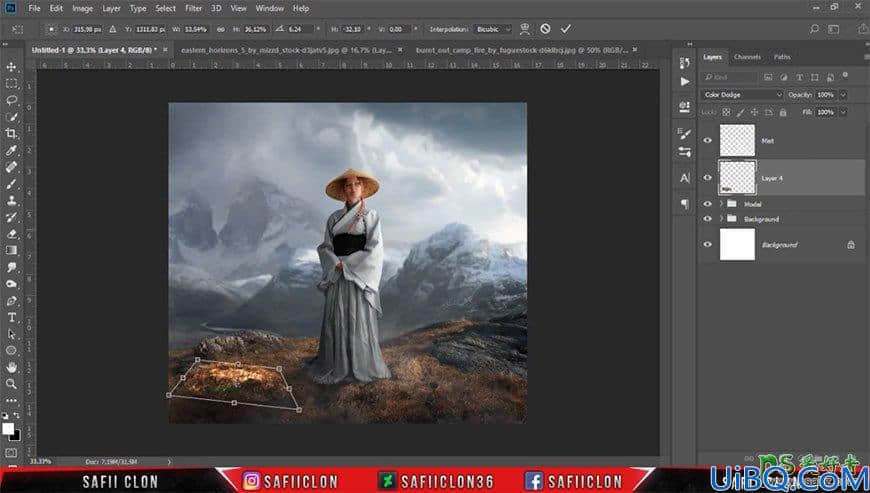
Task: Cancel the transform in options bar
Action: [x=545, y=29]
